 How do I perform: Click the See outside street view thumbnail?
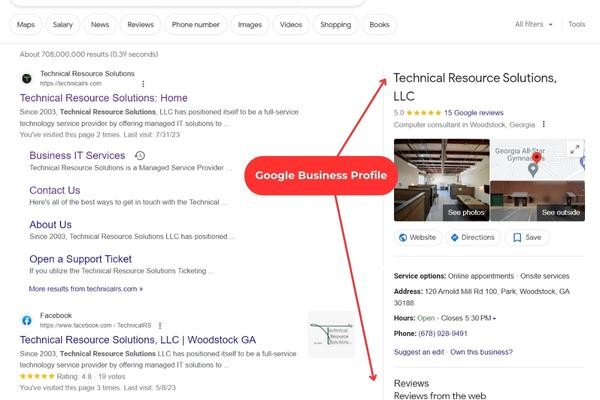(x=538, y=201)
